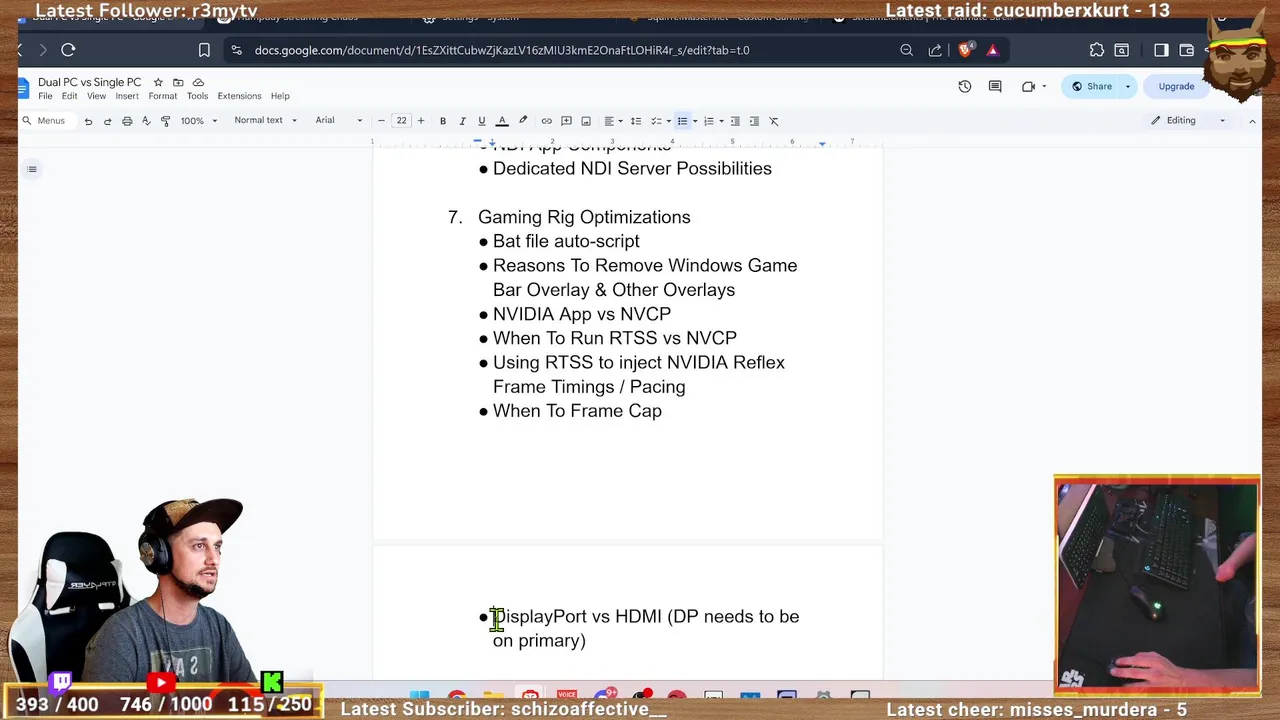Open version history clock icon
Screen dimensions: 1280x720
tap(965, 86)
